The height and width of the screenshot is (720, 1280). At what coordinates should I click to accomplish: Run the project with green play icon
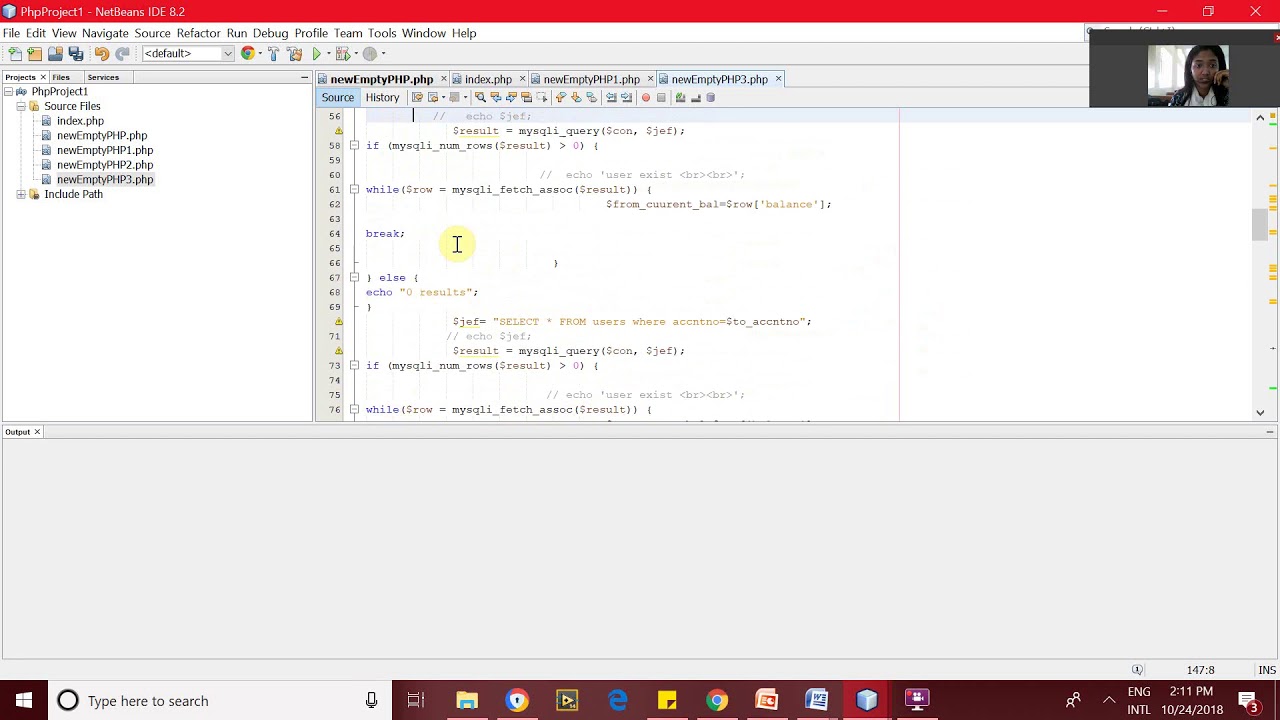[x=317, y=53]
